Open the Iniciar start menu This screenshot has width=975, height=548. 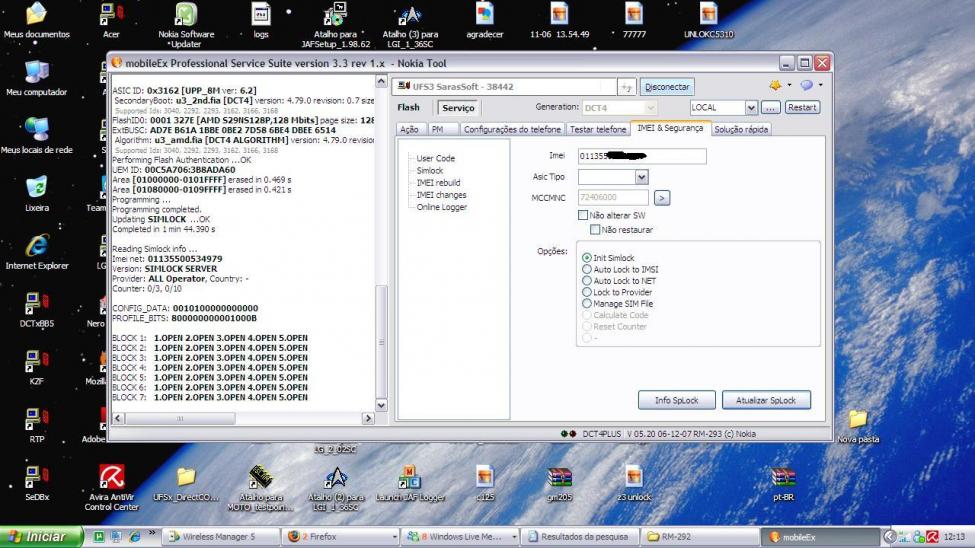[41, 537]
